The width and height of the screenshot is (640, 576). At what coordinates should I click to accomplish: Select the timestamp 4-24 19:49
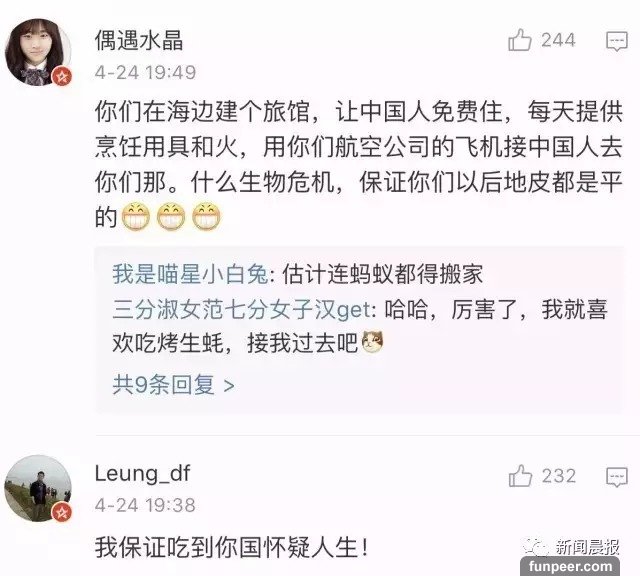point(145,73)
